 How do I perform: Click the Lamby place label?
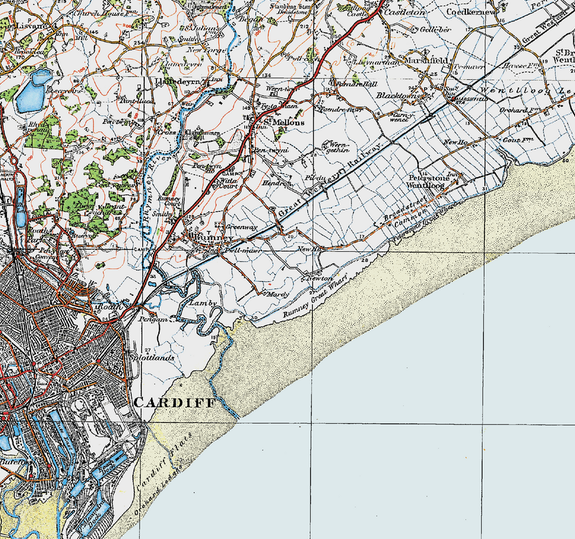click(203, 303)
